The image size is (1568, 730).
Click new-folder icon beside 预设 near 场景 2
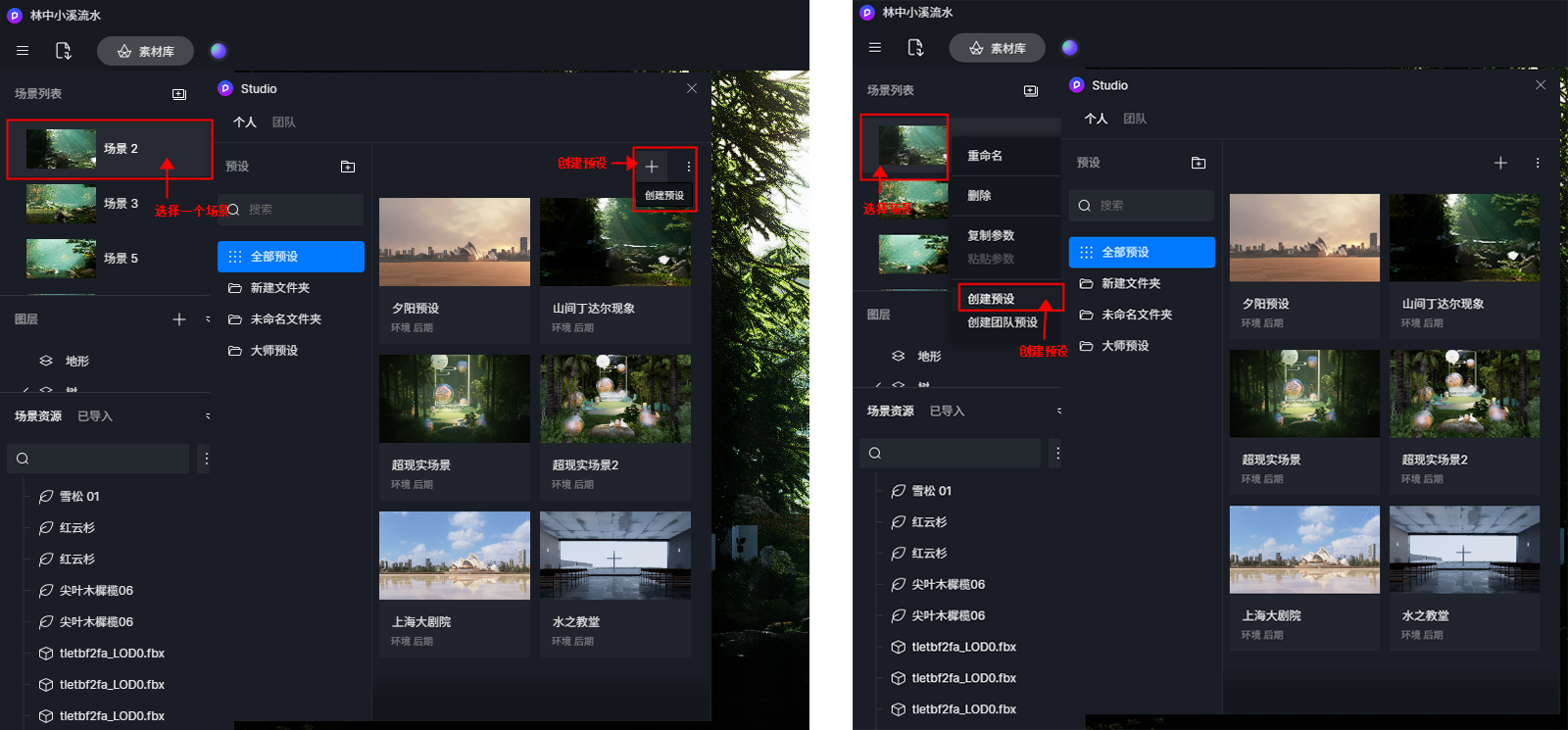[x=348, y=167]
